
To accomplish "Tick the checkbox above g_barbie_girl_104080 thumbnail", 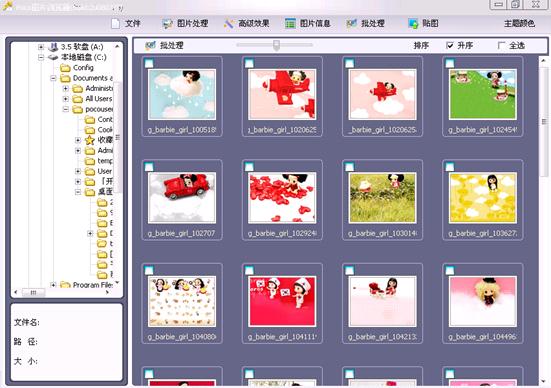I will 149,270.
